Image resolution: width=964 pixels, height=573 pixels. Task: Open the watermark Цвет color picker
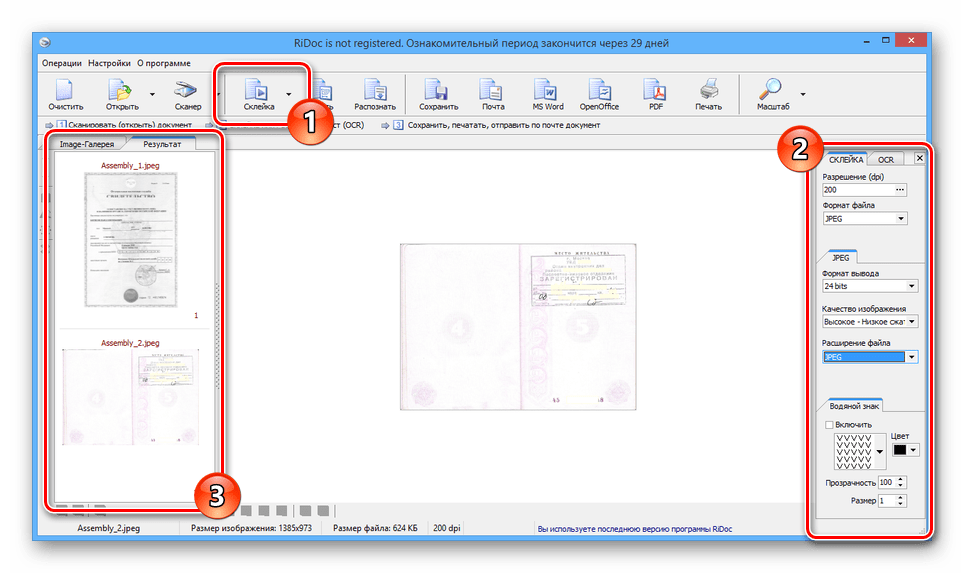tap(905, 450)
